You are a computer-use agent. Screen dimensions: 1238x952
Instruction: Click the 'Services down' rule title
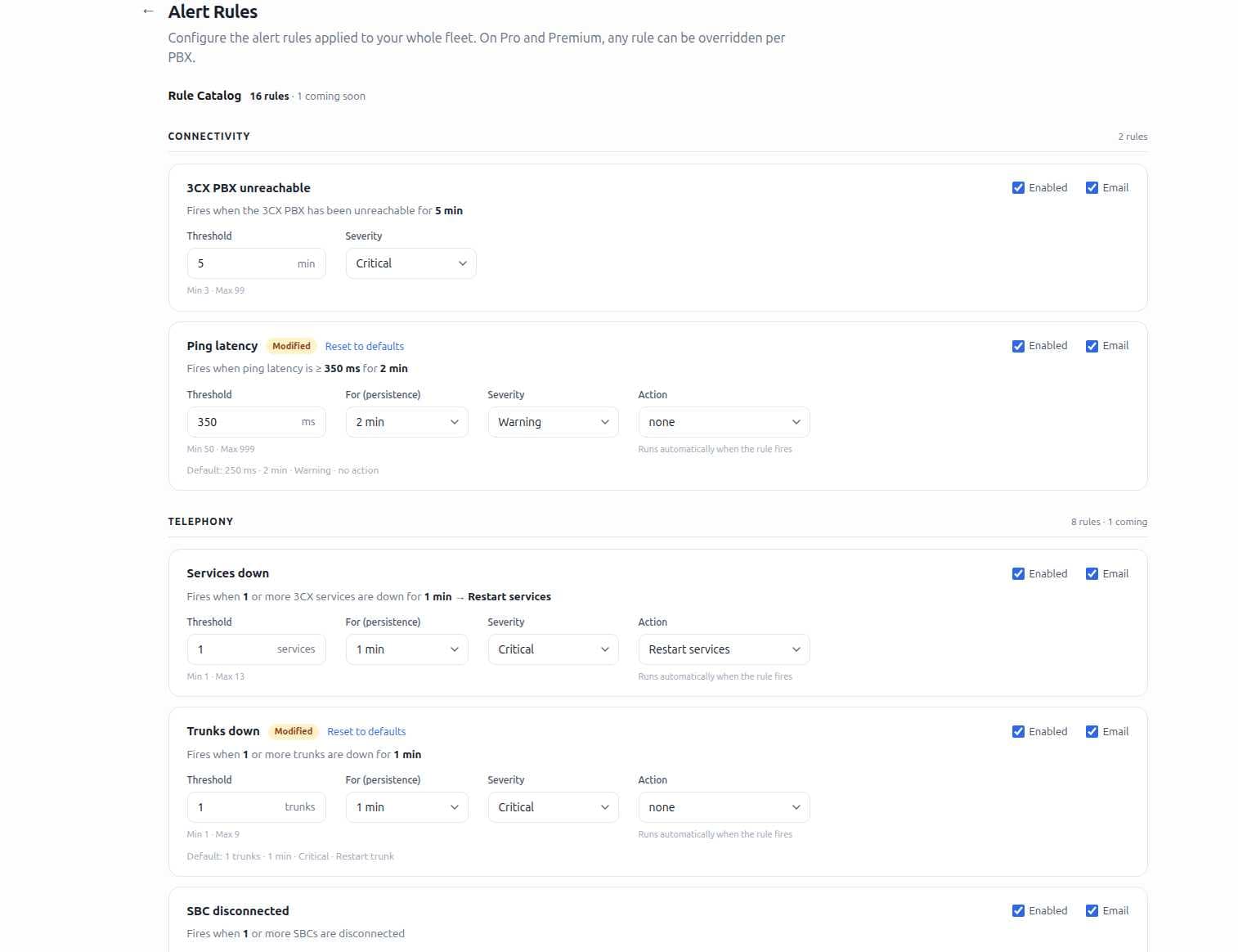click(227, 573)
